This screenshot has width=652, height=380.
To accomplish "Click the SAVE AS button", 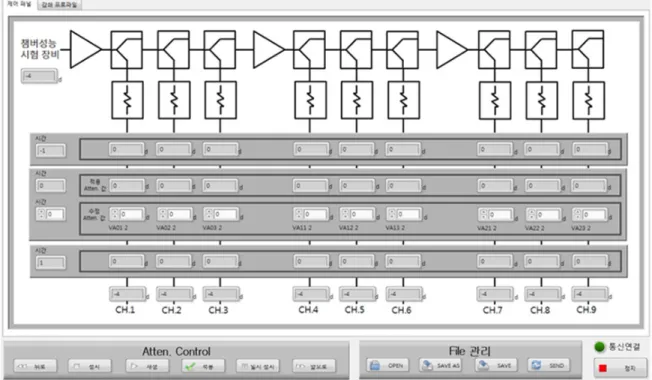I will pyautogui.click(x=440, y=365).
